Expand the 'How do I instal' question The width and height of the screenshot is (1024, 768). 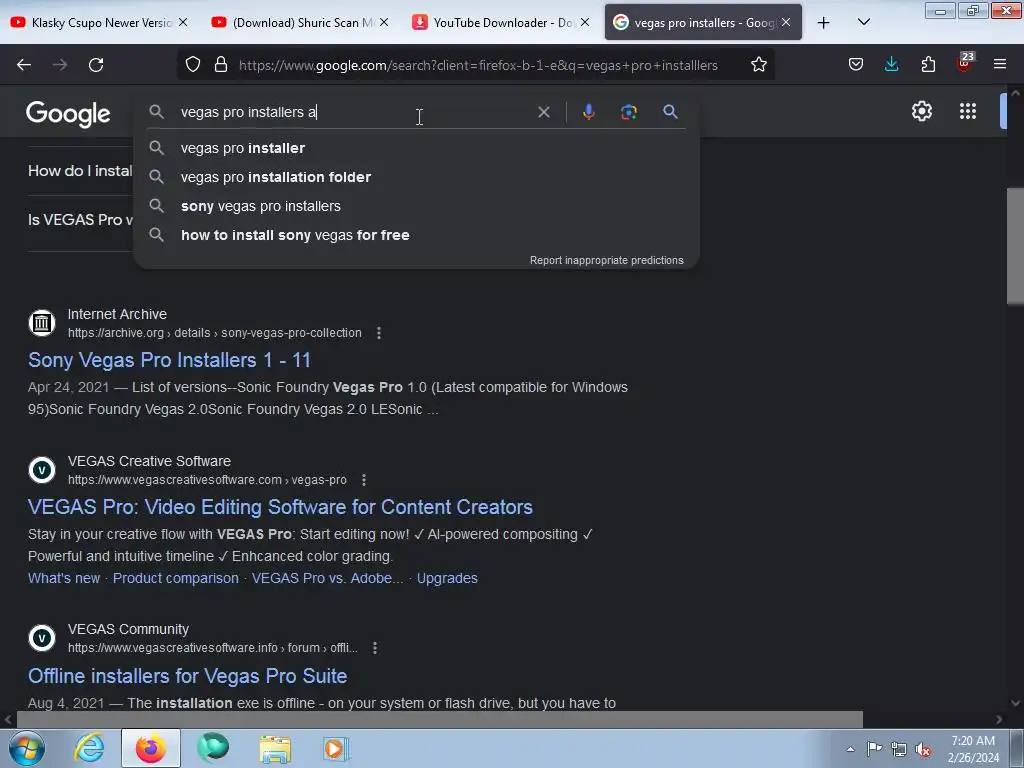80,171
